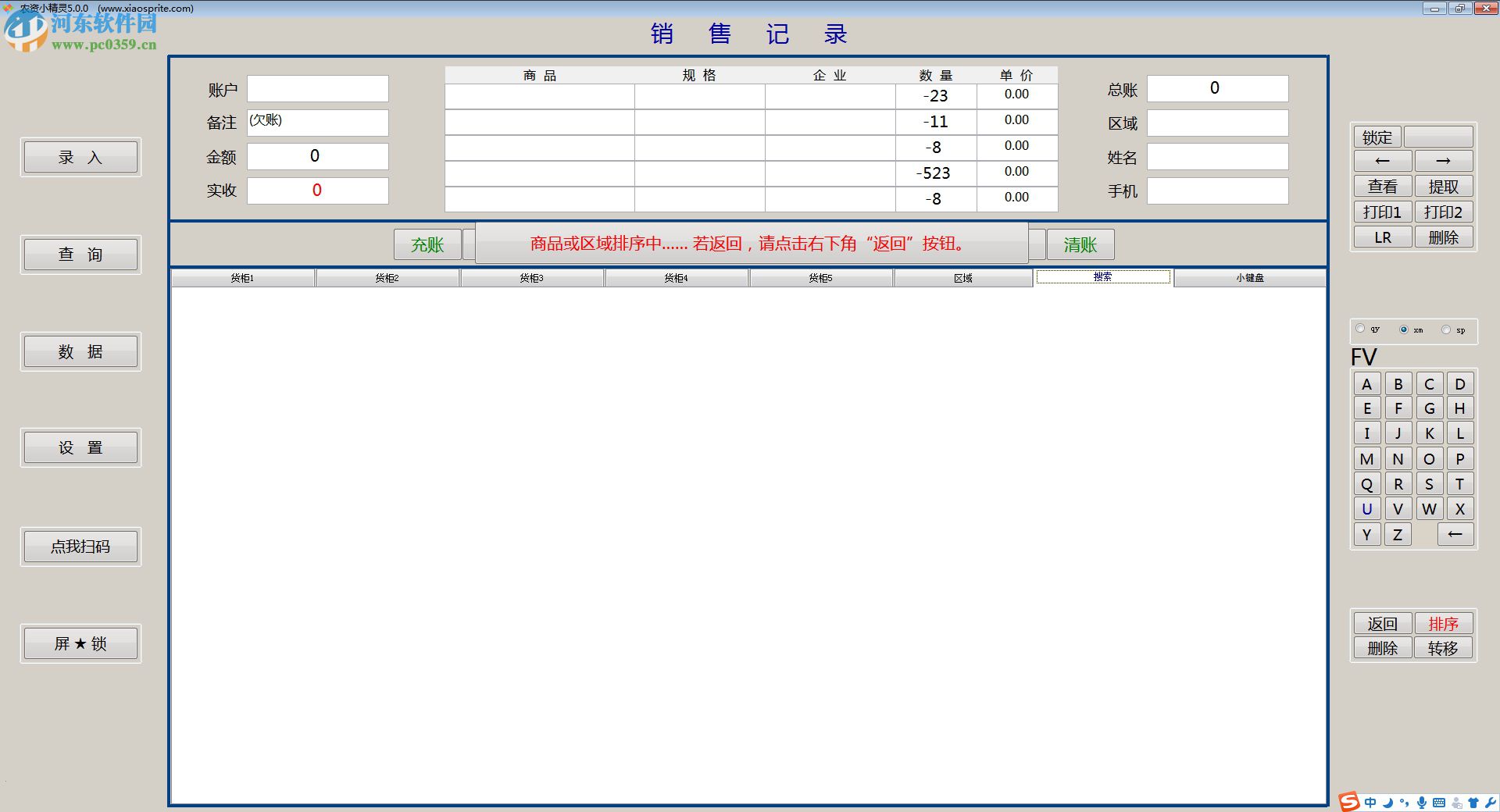Screen dimensions: 1500x812
Task: Click the 商品 column header
Action: click(540, 75)
